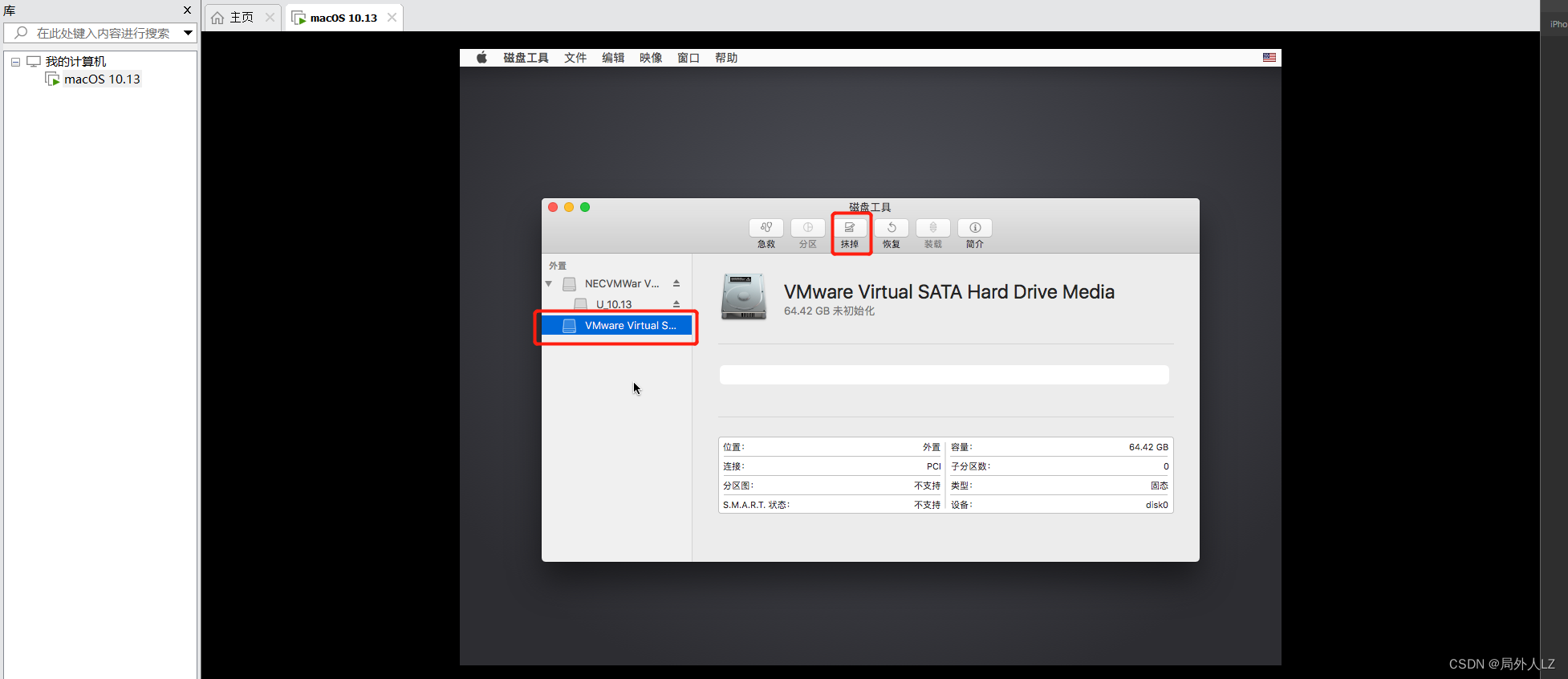1568x679 pixels.
Task: Close the 主页 tab
Action: 270,18
